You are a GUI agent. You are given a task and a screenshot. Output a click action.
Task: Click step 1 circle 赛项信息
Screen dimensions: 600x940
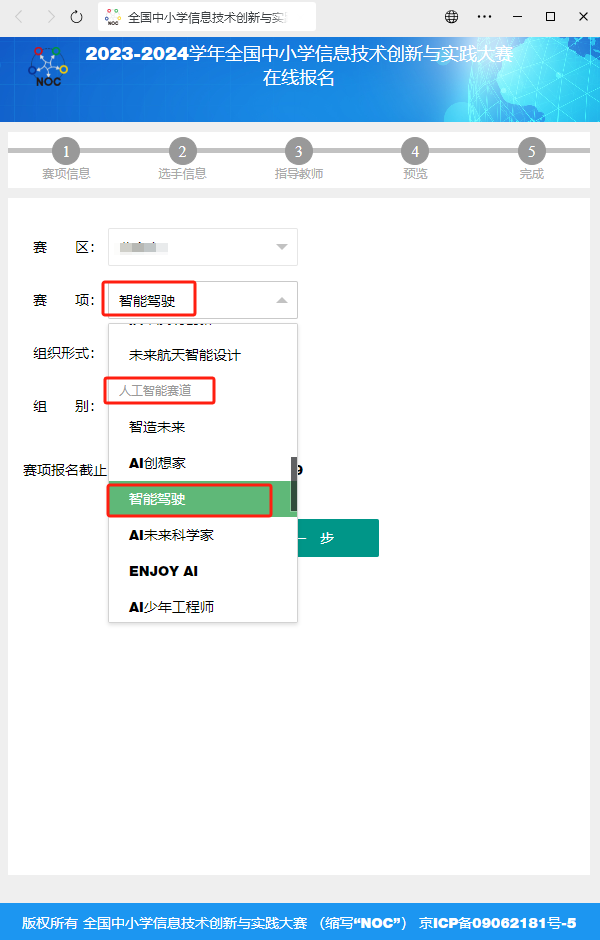(65, 152)
